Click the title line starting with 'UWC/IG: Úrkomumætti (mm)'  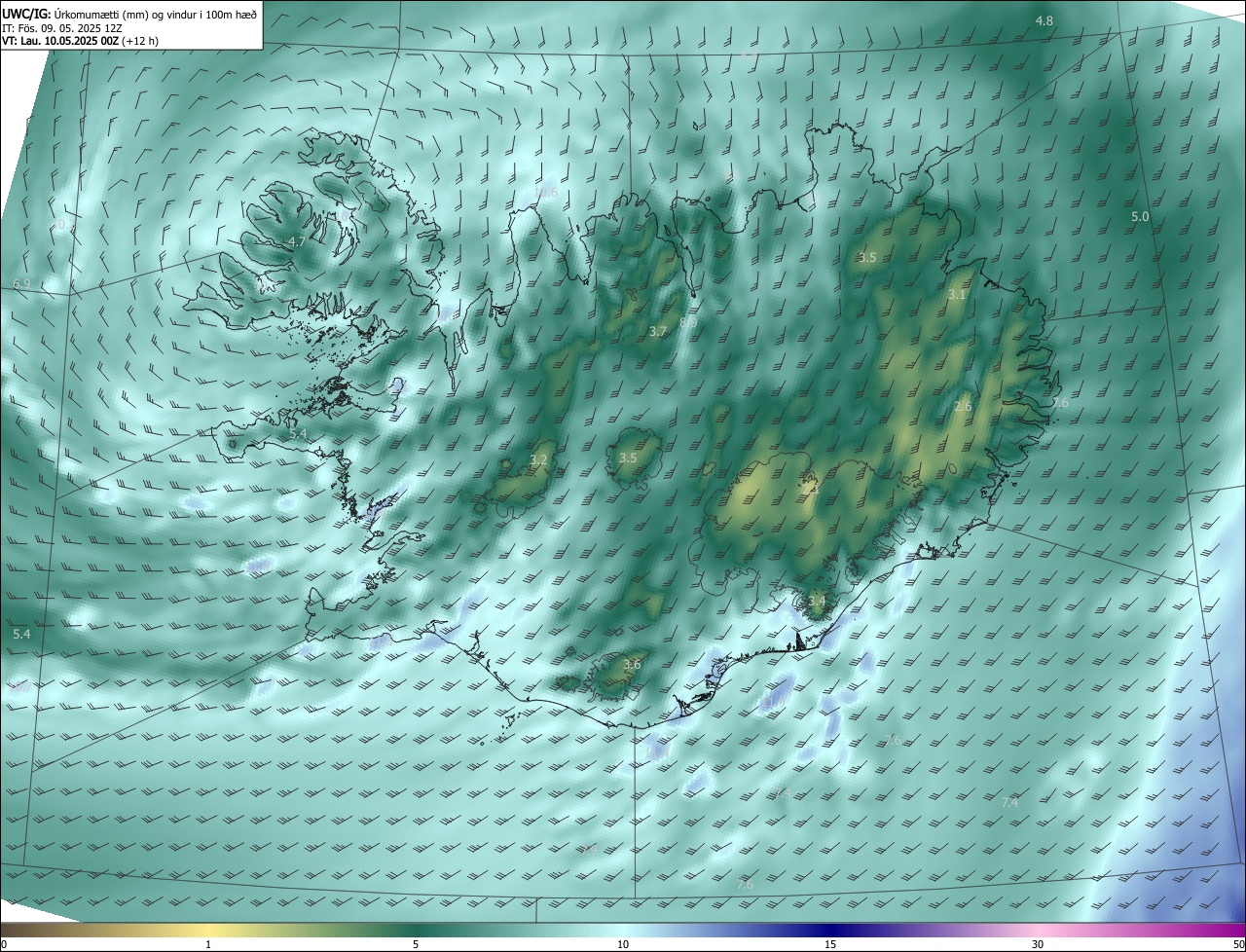coord(129,14)
